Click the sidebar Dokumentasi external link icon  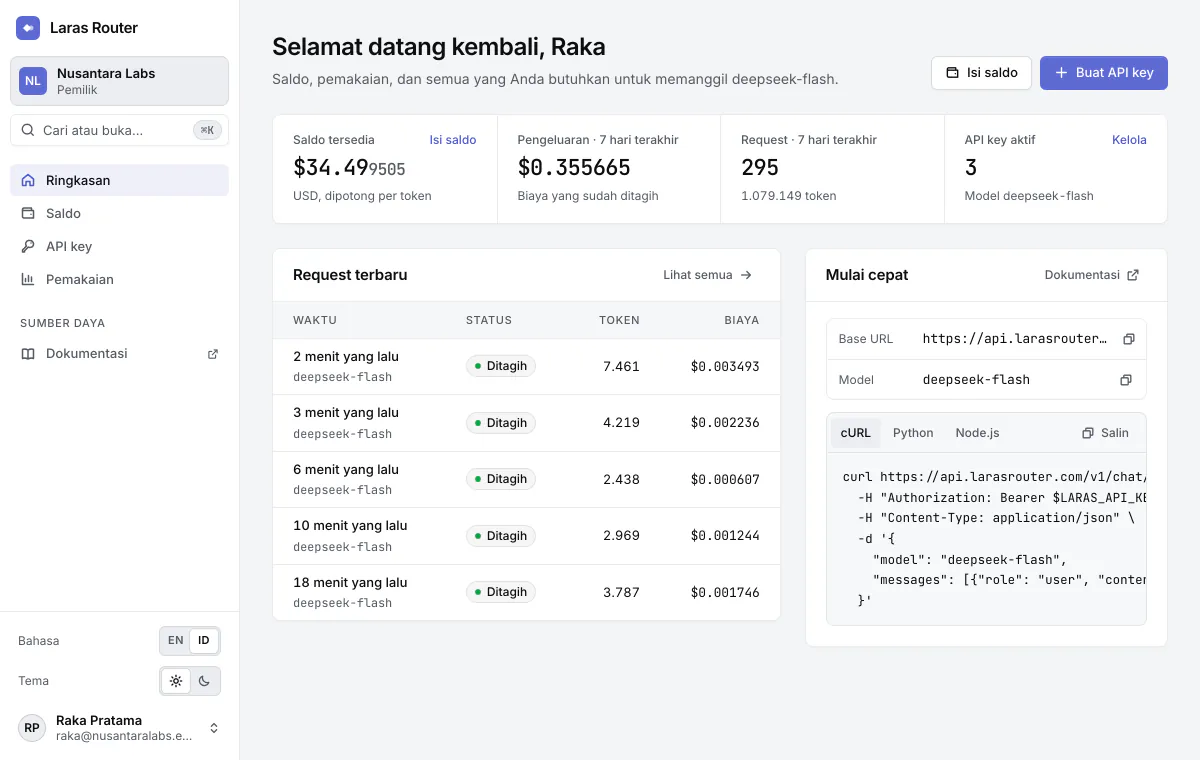point(212,353)
